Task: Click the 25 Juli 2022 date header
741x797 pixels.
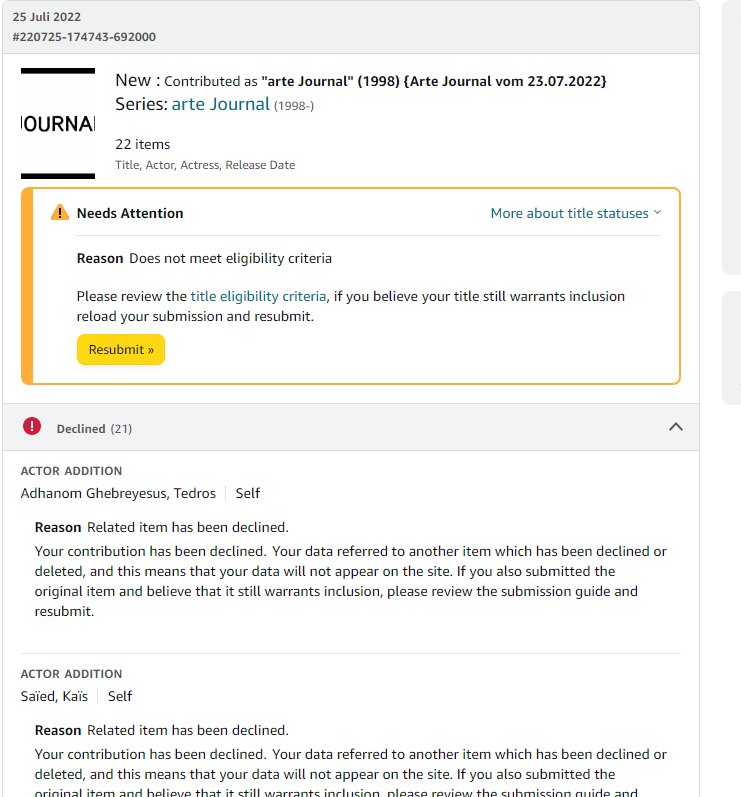Action: tap(47, 17)
